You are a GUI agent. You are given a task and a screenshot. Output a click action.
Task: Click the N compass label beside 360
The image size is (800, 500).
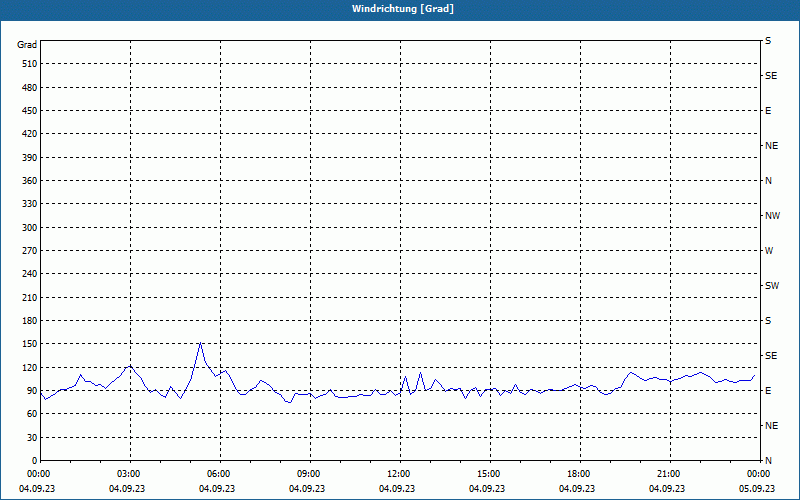(768, 181)
